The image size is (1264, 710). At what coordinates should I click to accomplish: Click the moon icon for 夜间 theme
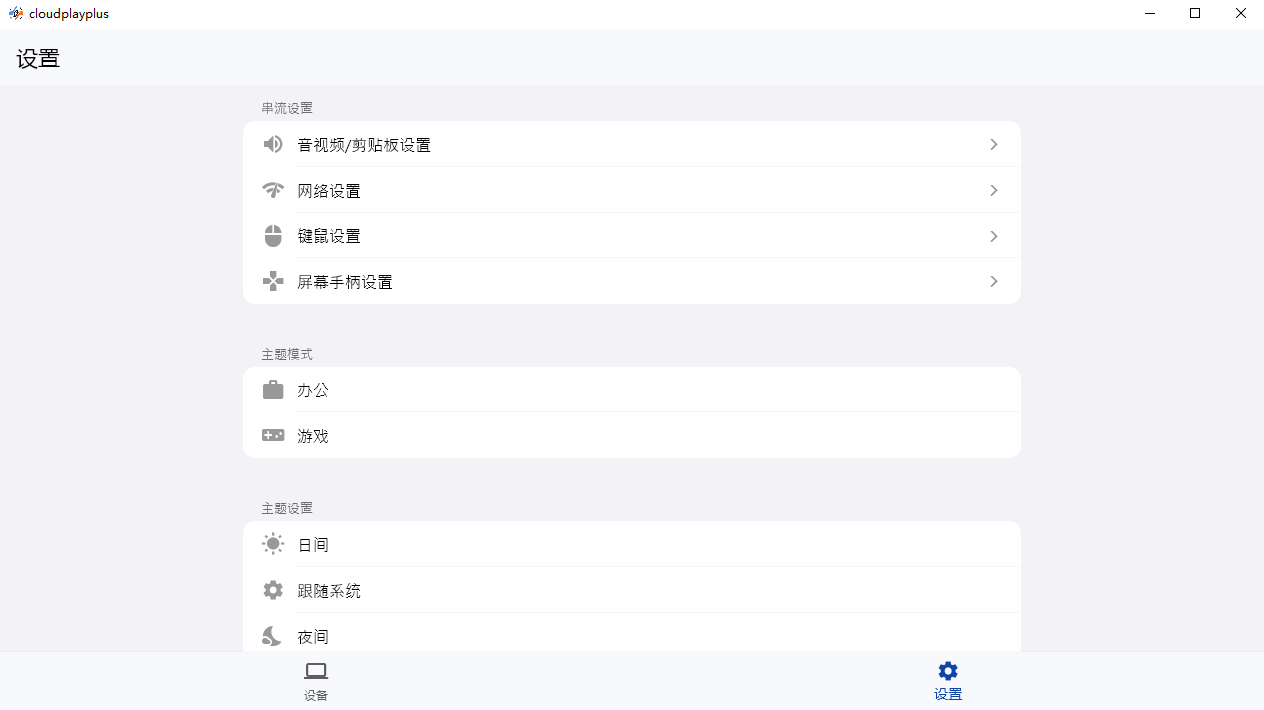pos(271,636)
